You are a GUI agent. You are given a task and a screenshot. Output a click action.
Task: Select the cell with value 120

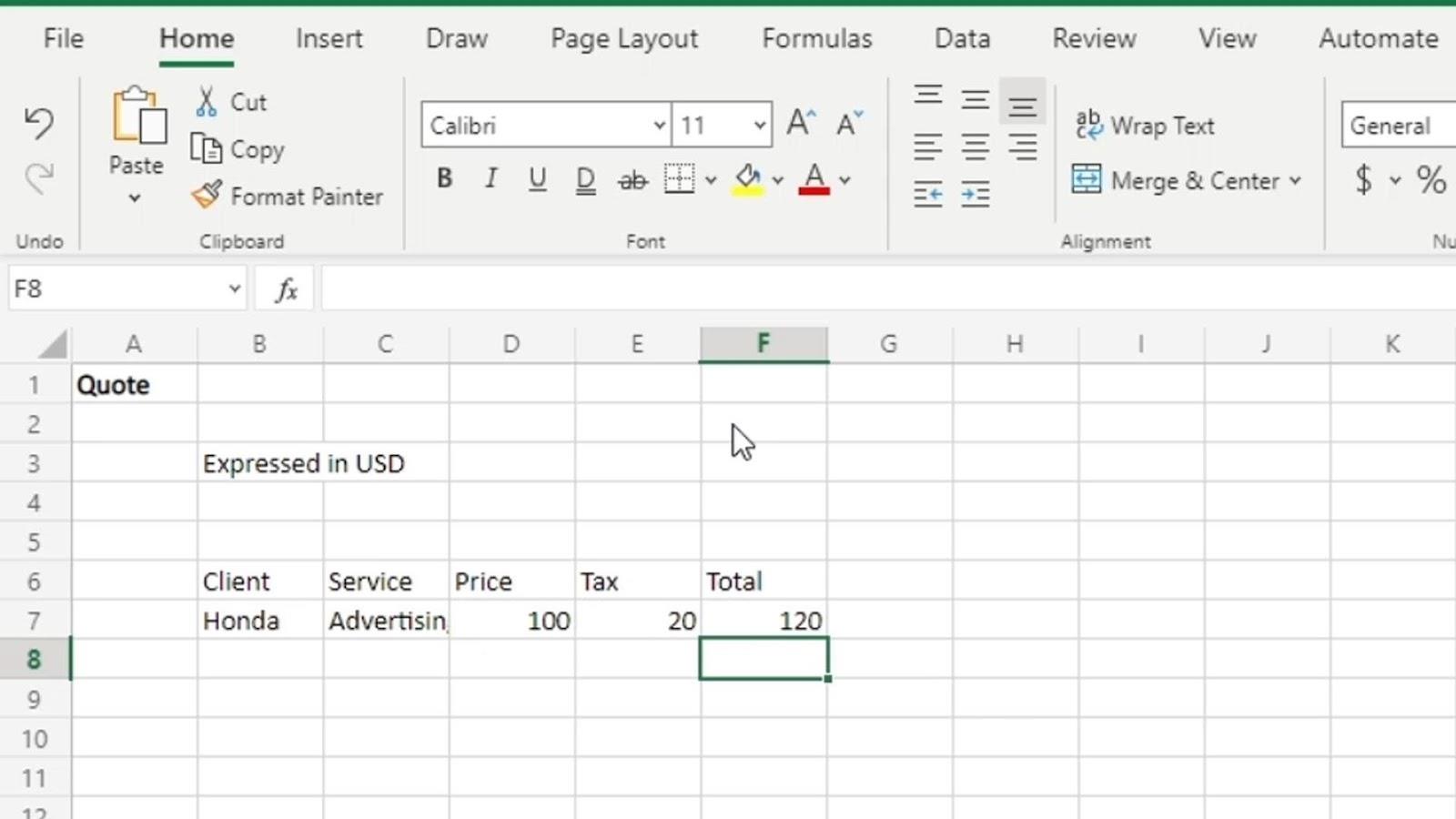pyautogui.click(x=763, y=621)
